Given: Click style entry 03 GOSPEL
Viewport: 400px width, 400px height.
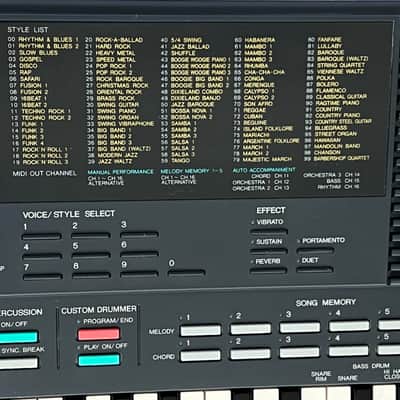Looking at the screenshot, I should [25, 59].
